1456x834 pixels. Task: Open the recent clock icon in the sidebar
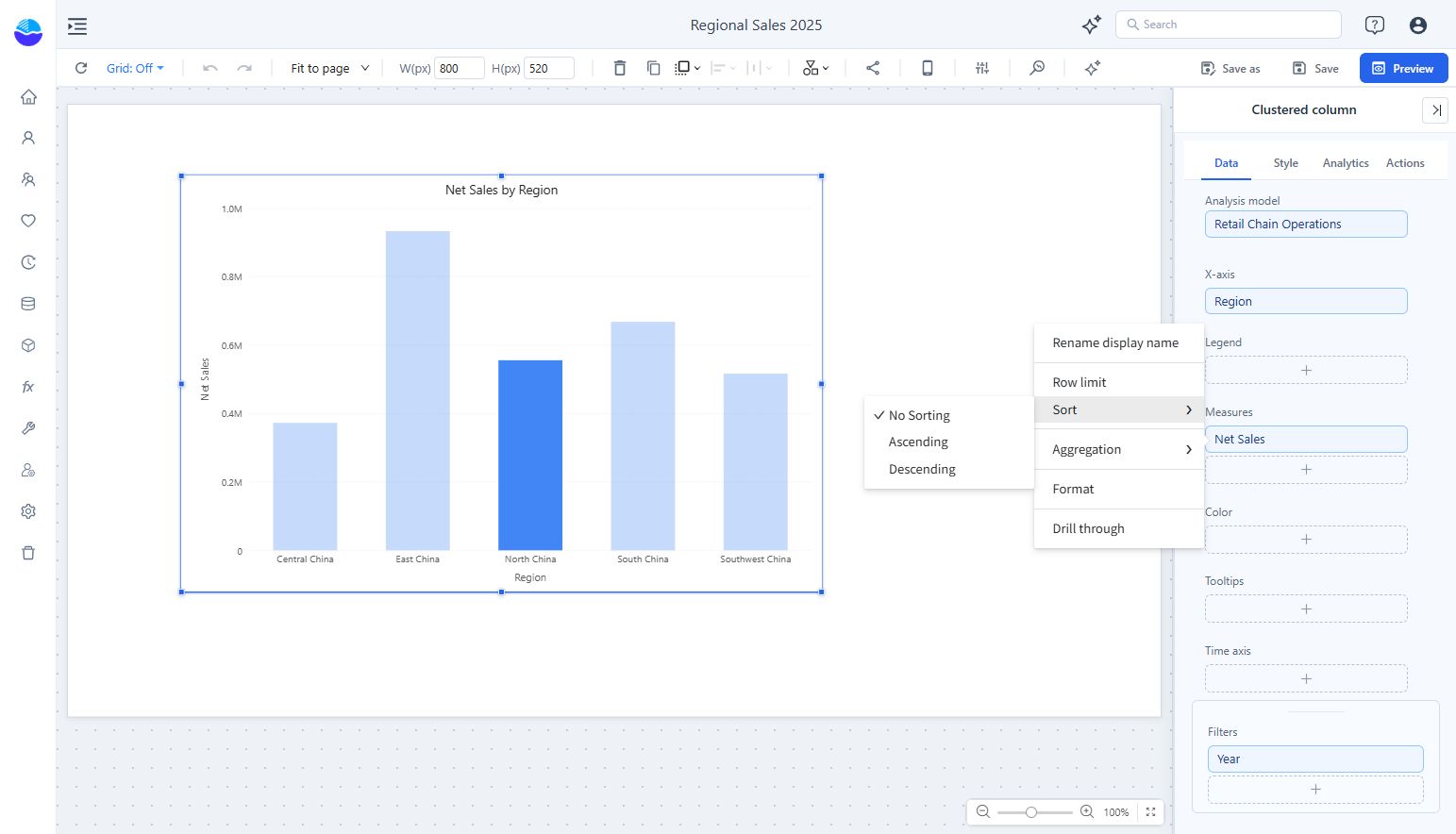pyautogui.click(x=28, y=262)
